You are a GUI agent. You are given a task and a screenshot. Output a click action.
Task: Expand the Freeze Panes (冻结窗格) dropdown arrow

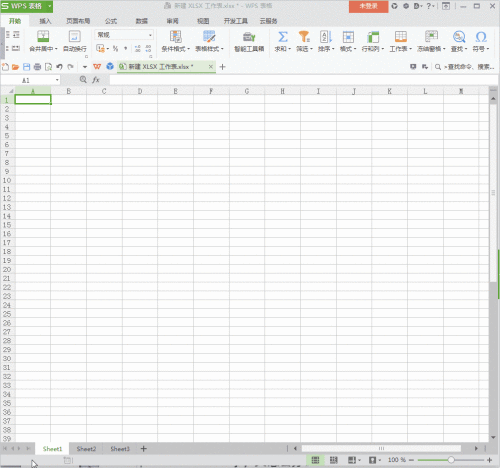tap(444, 49)
